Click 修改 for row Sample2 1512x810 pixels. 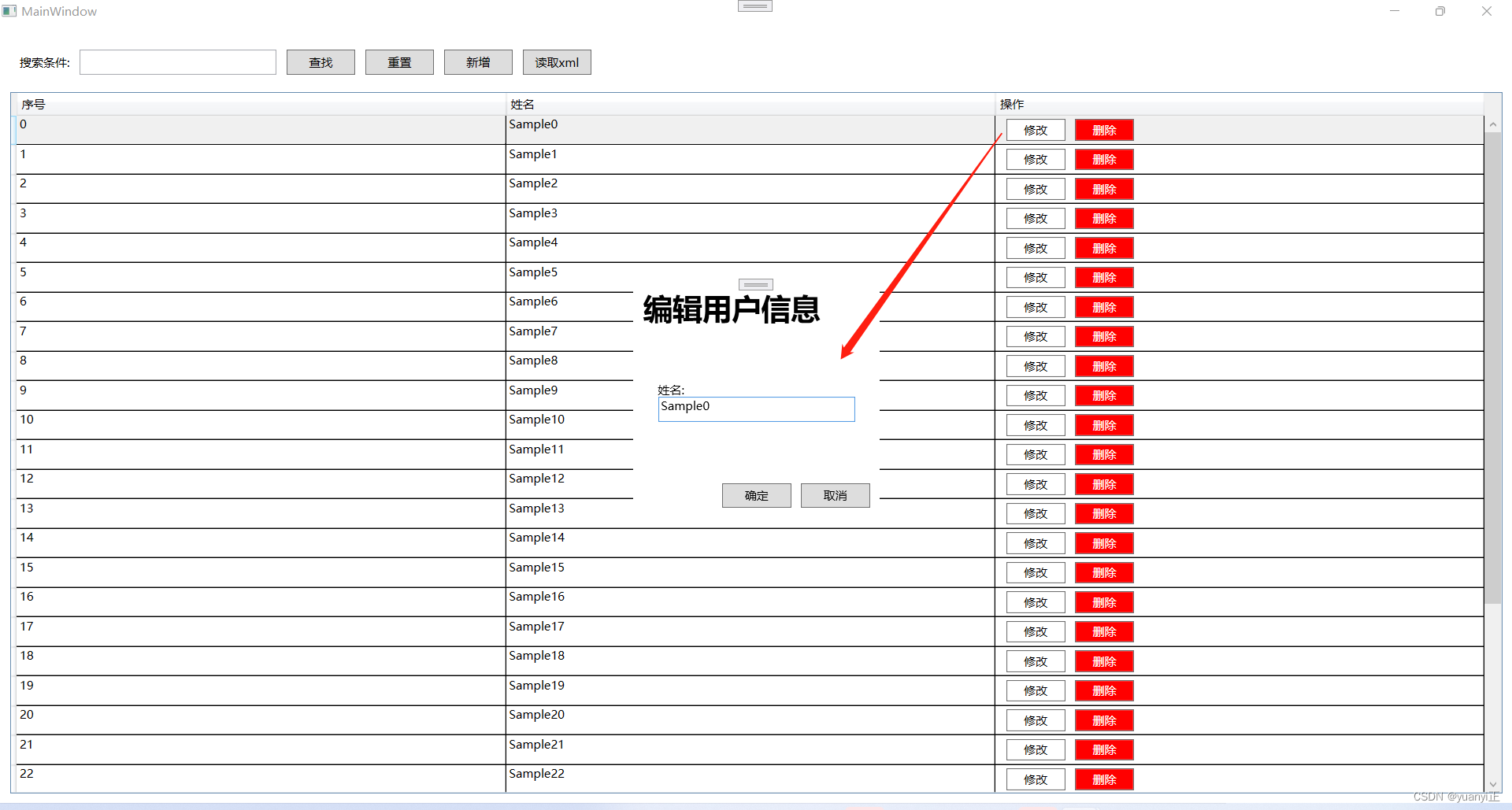1036,189
